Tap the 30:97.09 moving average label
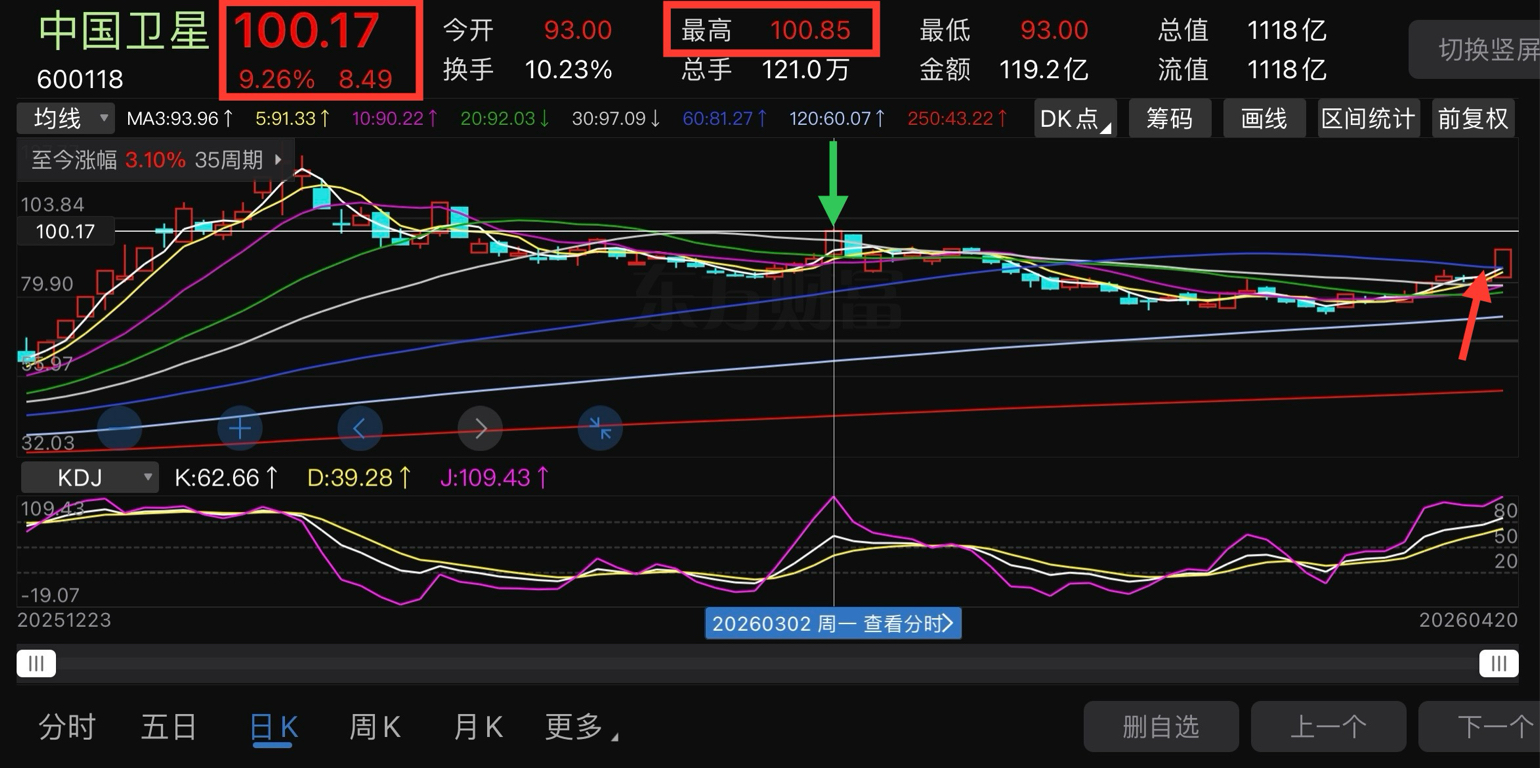Image resolution: width=1540 pixels, height=768 pixels. tap(617, 119)
